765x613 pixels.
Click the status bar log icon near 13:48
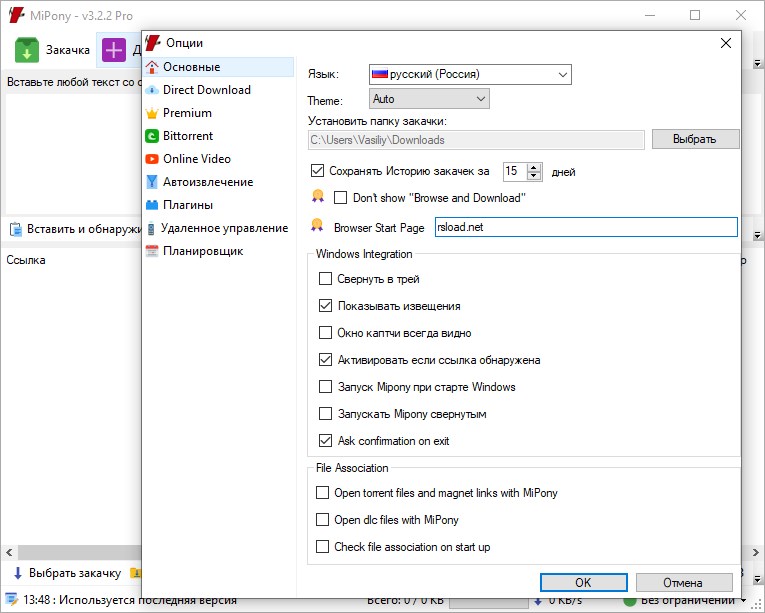coord(11,599)
